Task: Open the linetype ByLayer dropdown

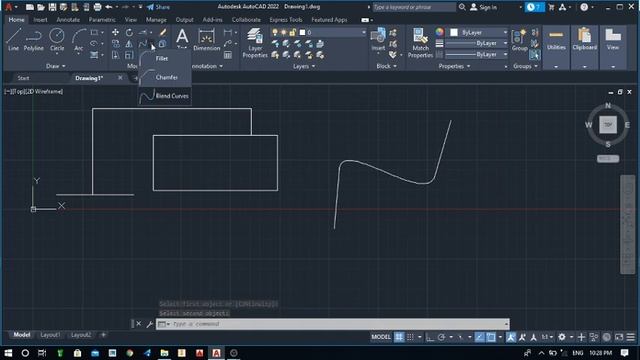Action: click(476, 54)
